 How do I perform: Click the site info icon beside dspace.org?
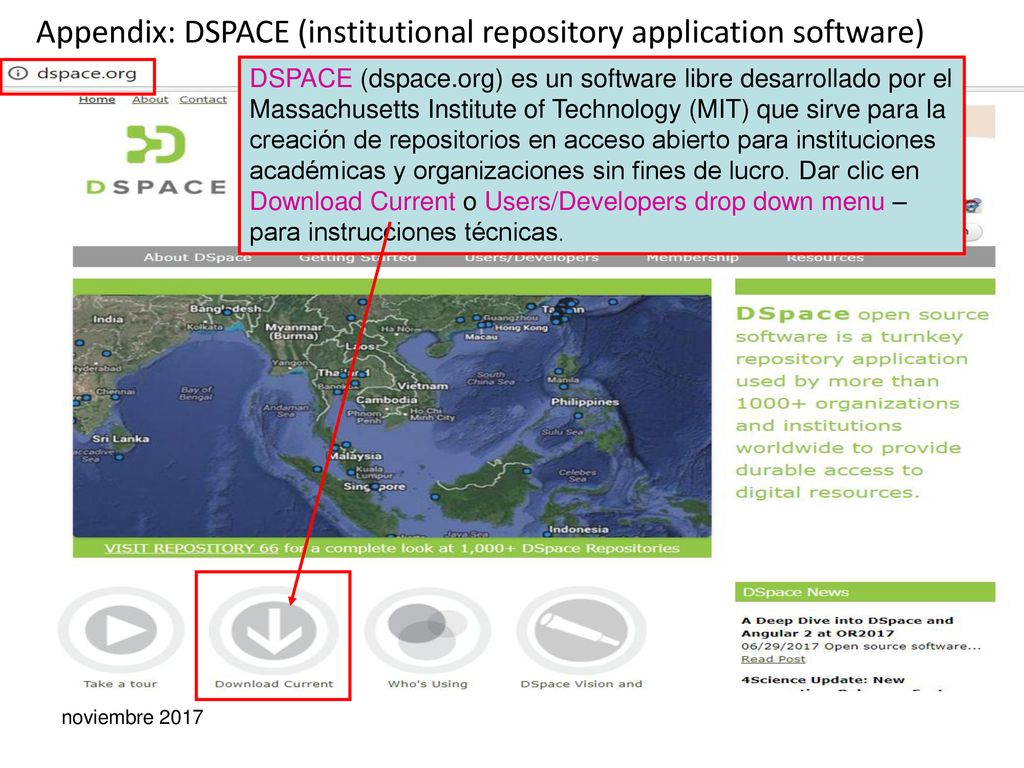point(18,73)
